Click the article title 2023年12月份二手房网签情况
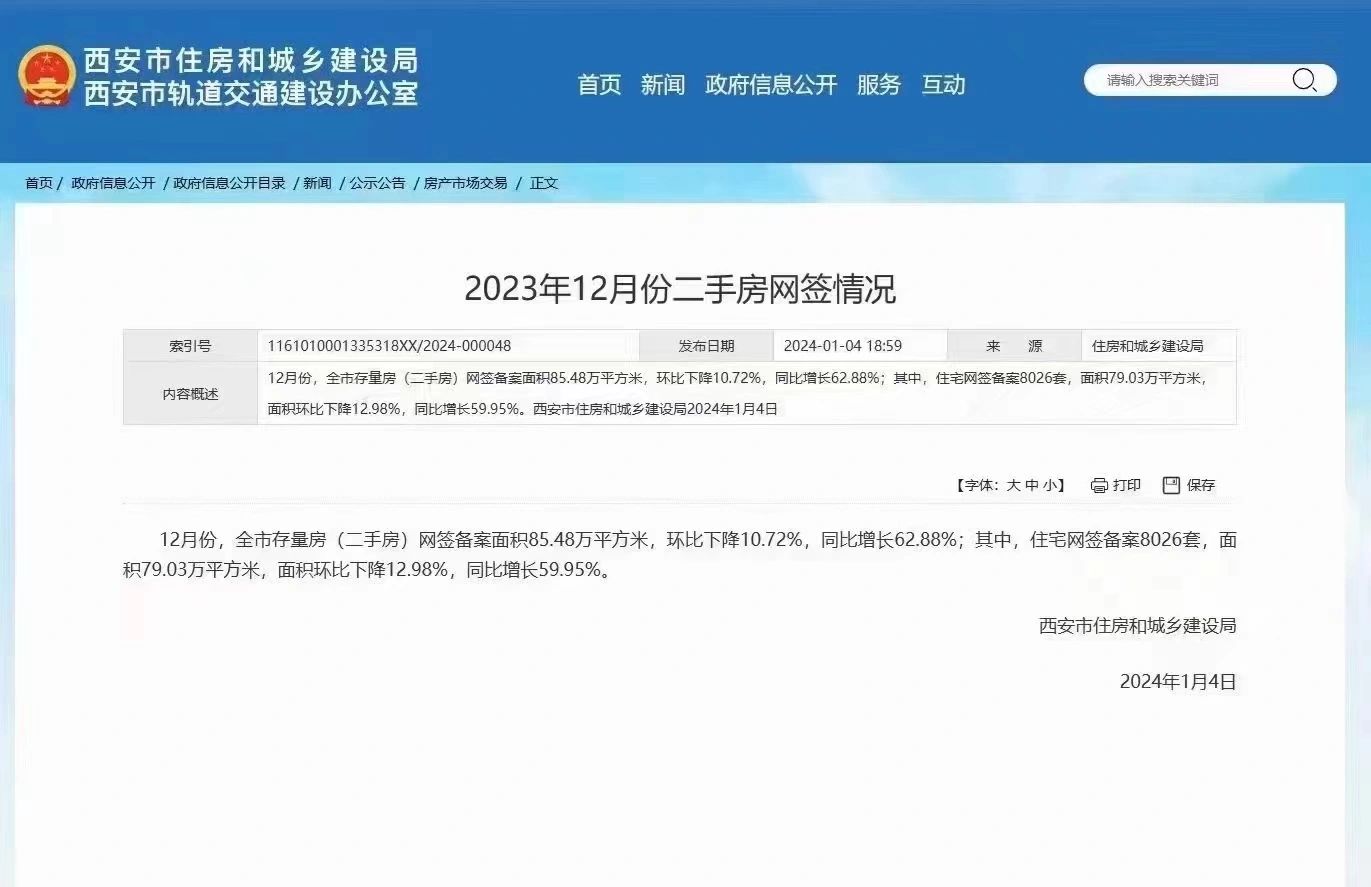Viewport: 1371px width, 887px height. coord(680,290)
